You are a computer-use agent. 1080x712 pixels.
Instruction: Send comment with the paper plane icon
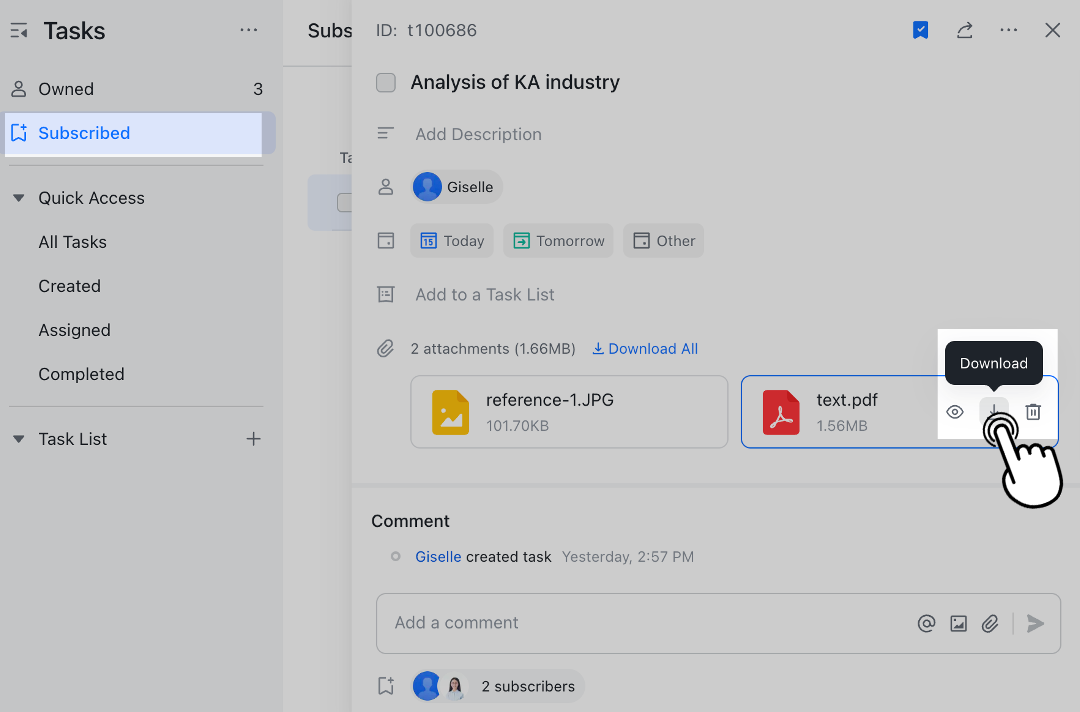[1036, 624]
